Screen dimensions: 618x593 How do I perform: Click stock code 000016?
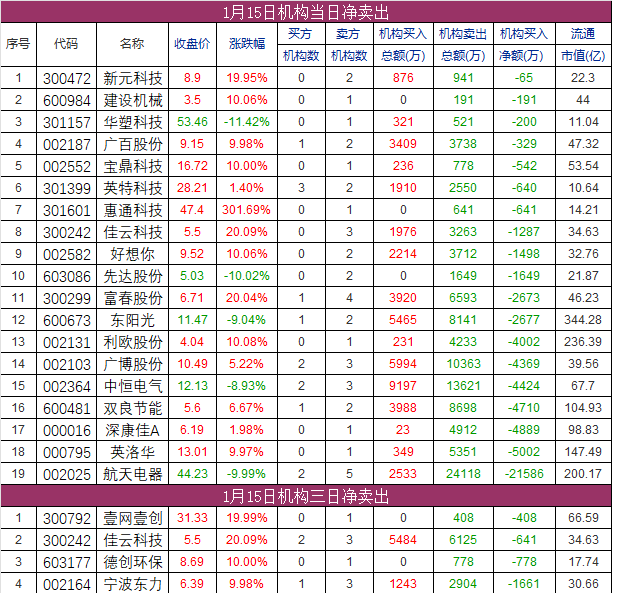pos(67,431)
